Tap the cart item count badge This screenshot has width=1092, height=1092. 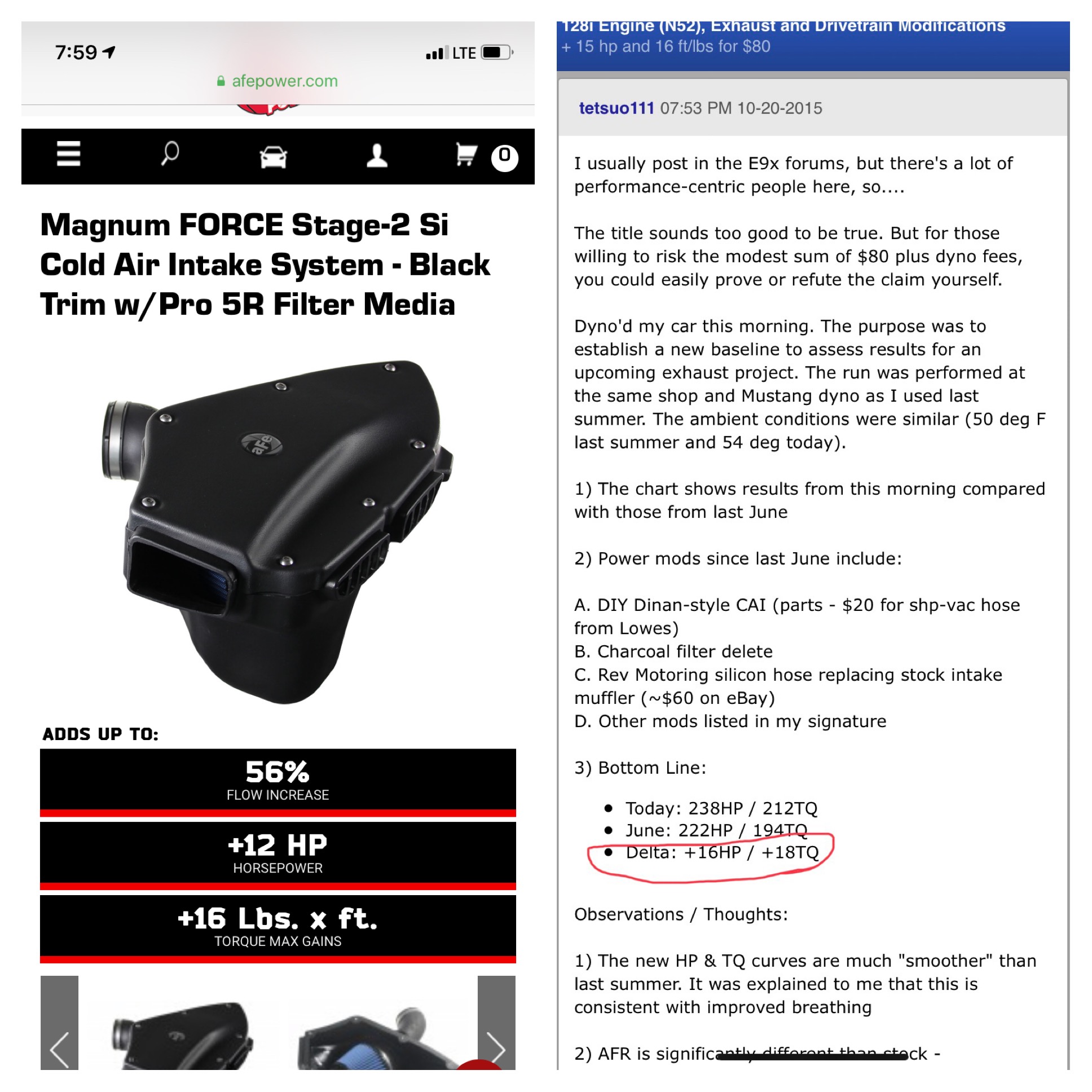[x=504, y=158]
